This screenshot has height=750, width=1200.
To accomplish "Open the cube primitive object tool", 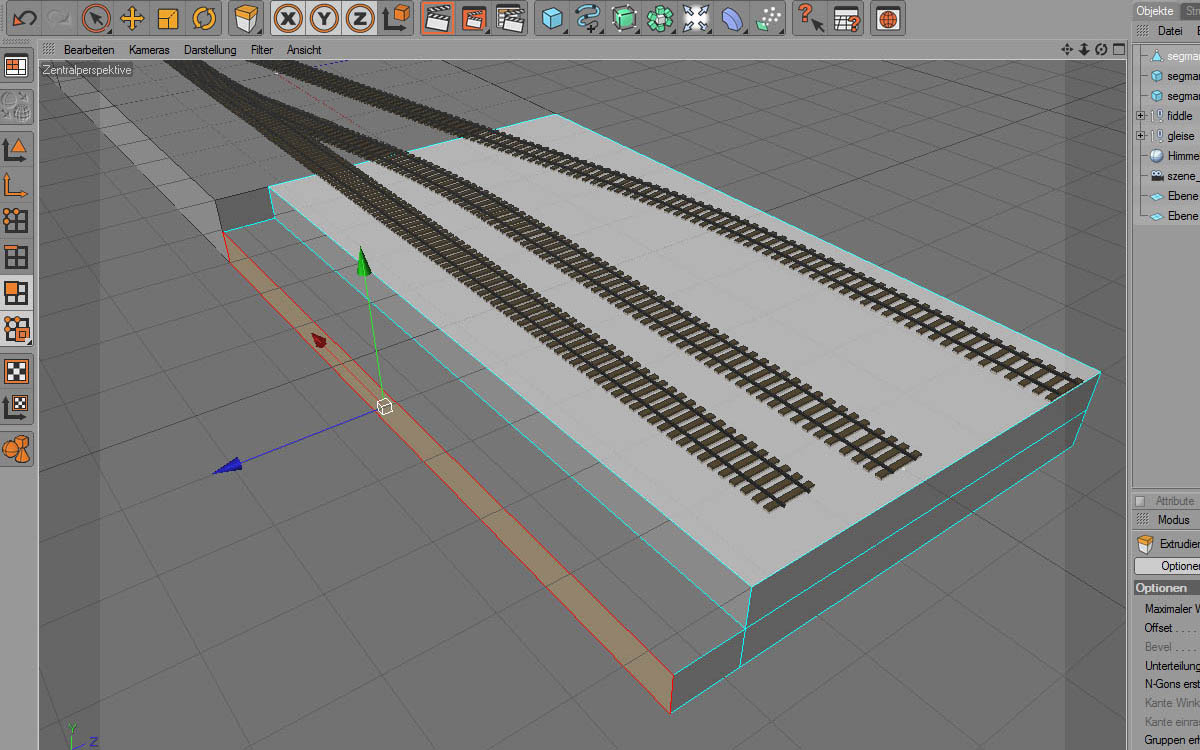I will (552, 18).
